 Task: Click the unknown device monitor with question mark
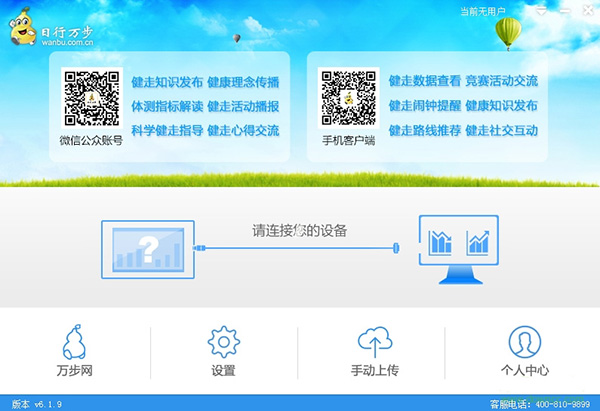tap(148, 248)
